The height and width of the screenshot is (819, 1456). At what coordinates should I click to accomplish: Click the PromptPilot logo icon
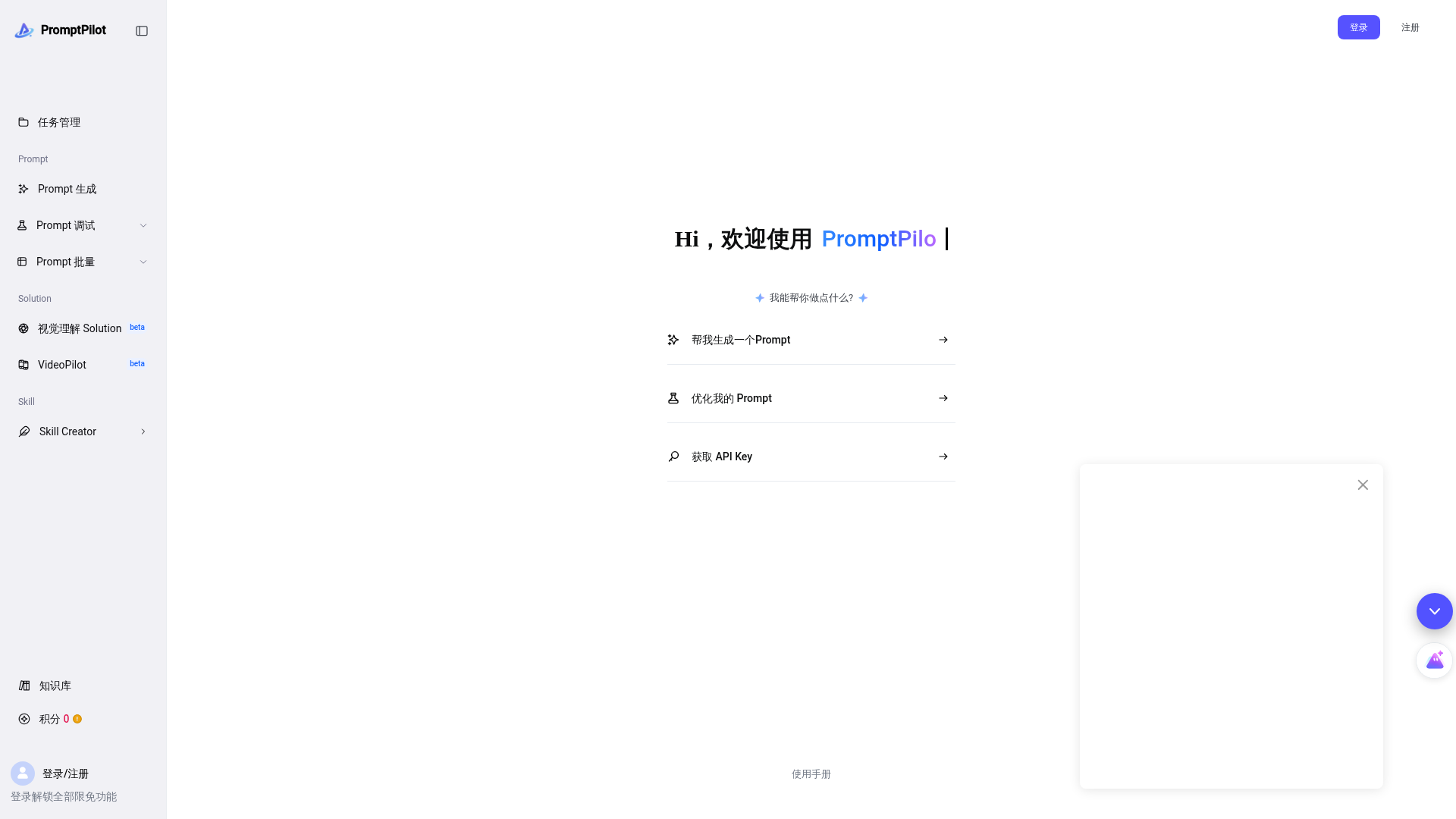point(24,30)
